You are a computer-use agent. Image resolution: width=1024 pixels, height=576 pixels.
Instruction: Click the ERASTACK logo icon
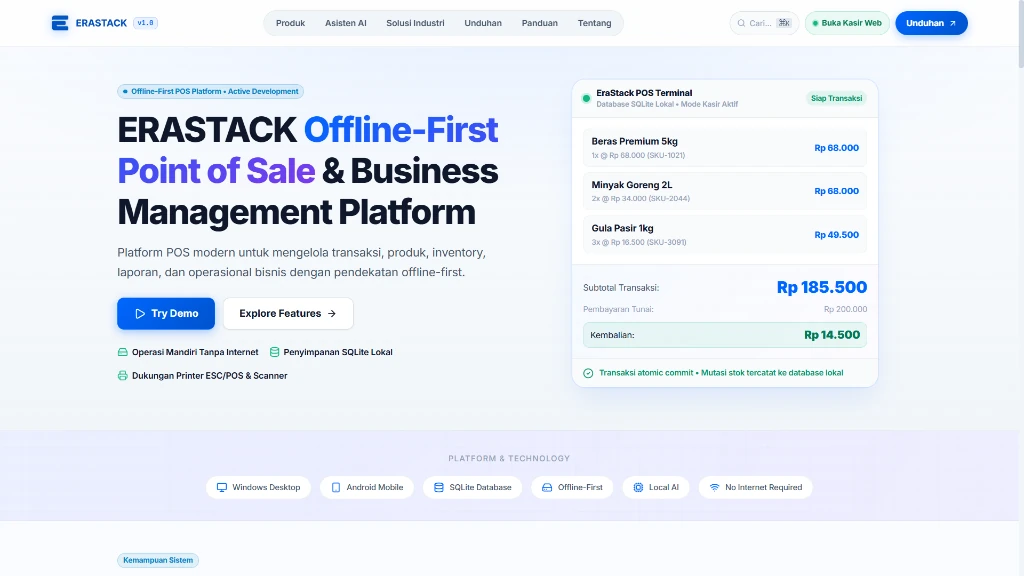point(59,23)
